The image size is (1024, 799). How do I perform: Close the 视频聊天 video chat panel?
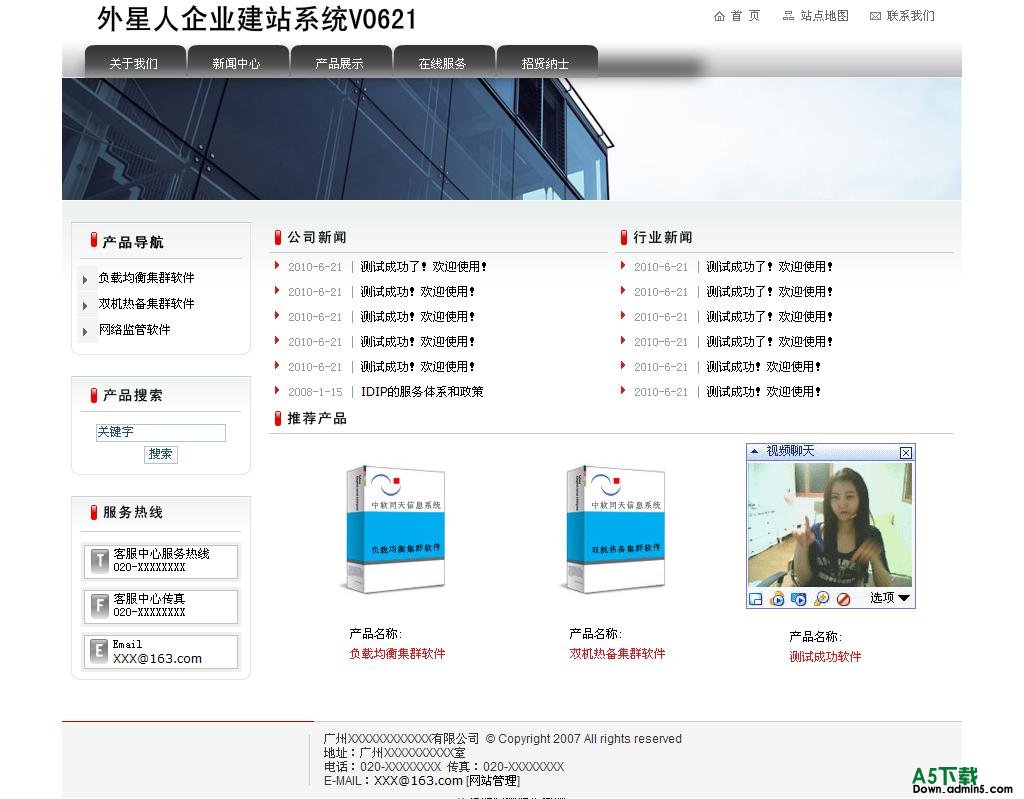(906, 453)
